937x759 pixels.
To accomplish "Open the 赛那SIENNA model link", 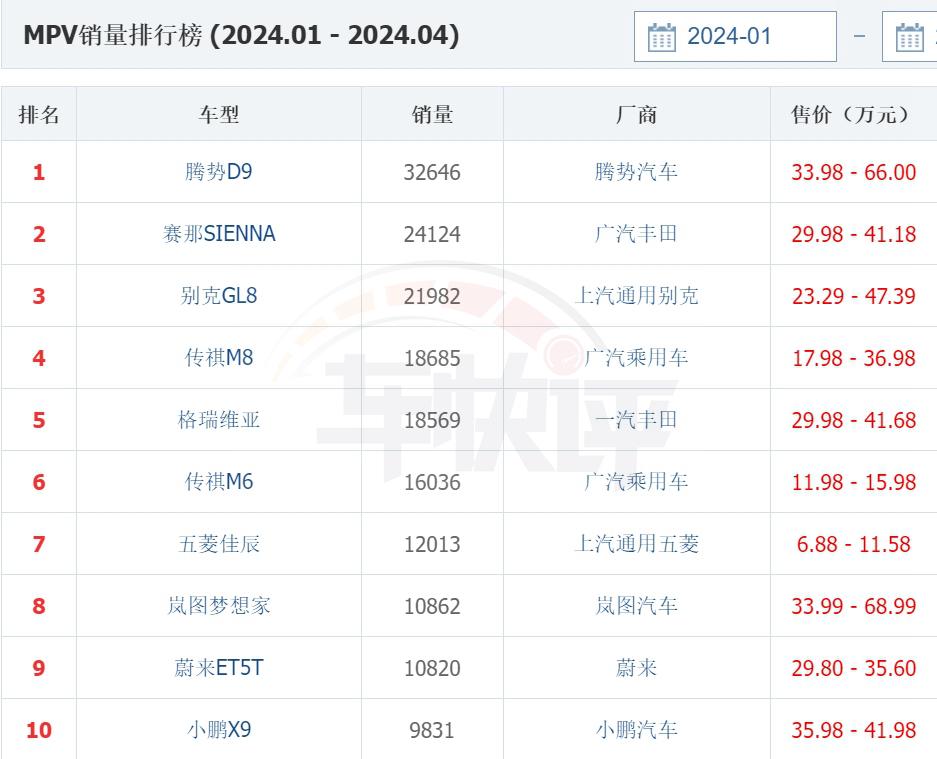I will click(219, 234).
